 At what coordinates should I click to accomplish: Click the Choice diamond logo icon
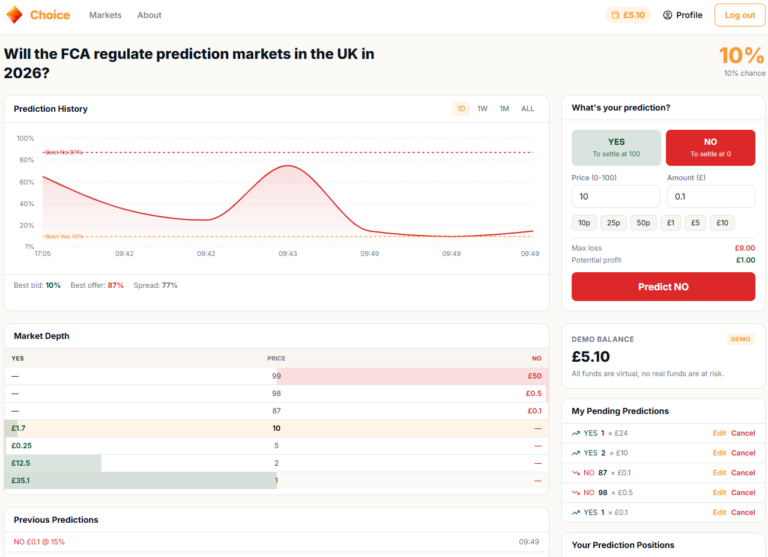(14, 15)
